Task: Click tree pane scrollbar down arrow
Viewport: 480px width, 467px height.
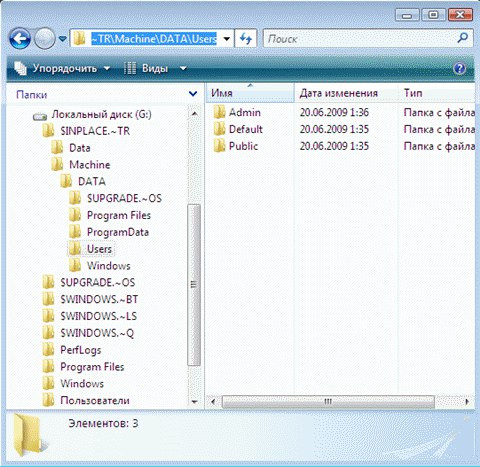Action: 194,402
